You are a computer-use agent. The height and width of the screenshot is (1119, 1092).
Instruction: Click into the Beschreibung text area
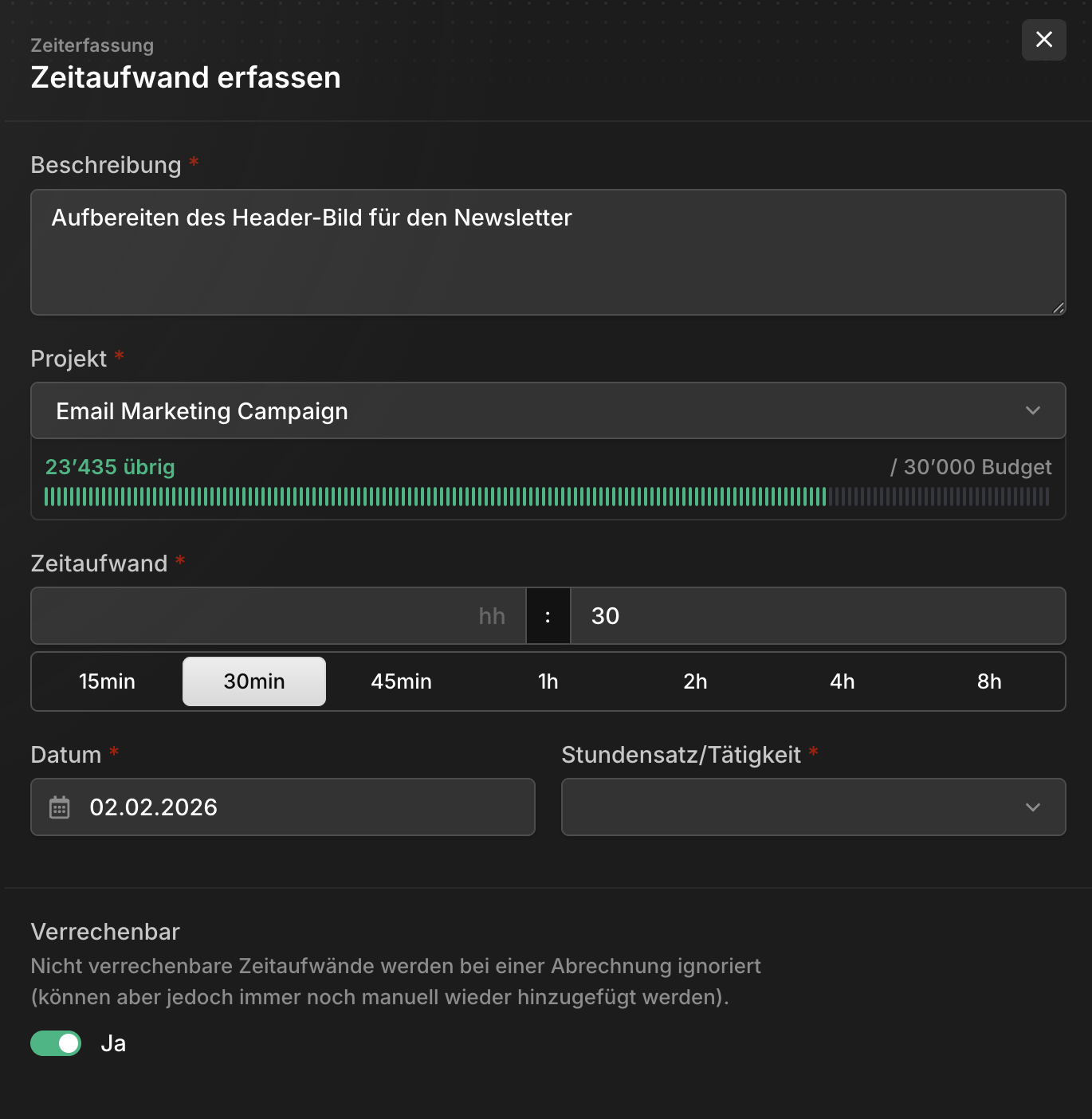[x=548, y=252]
